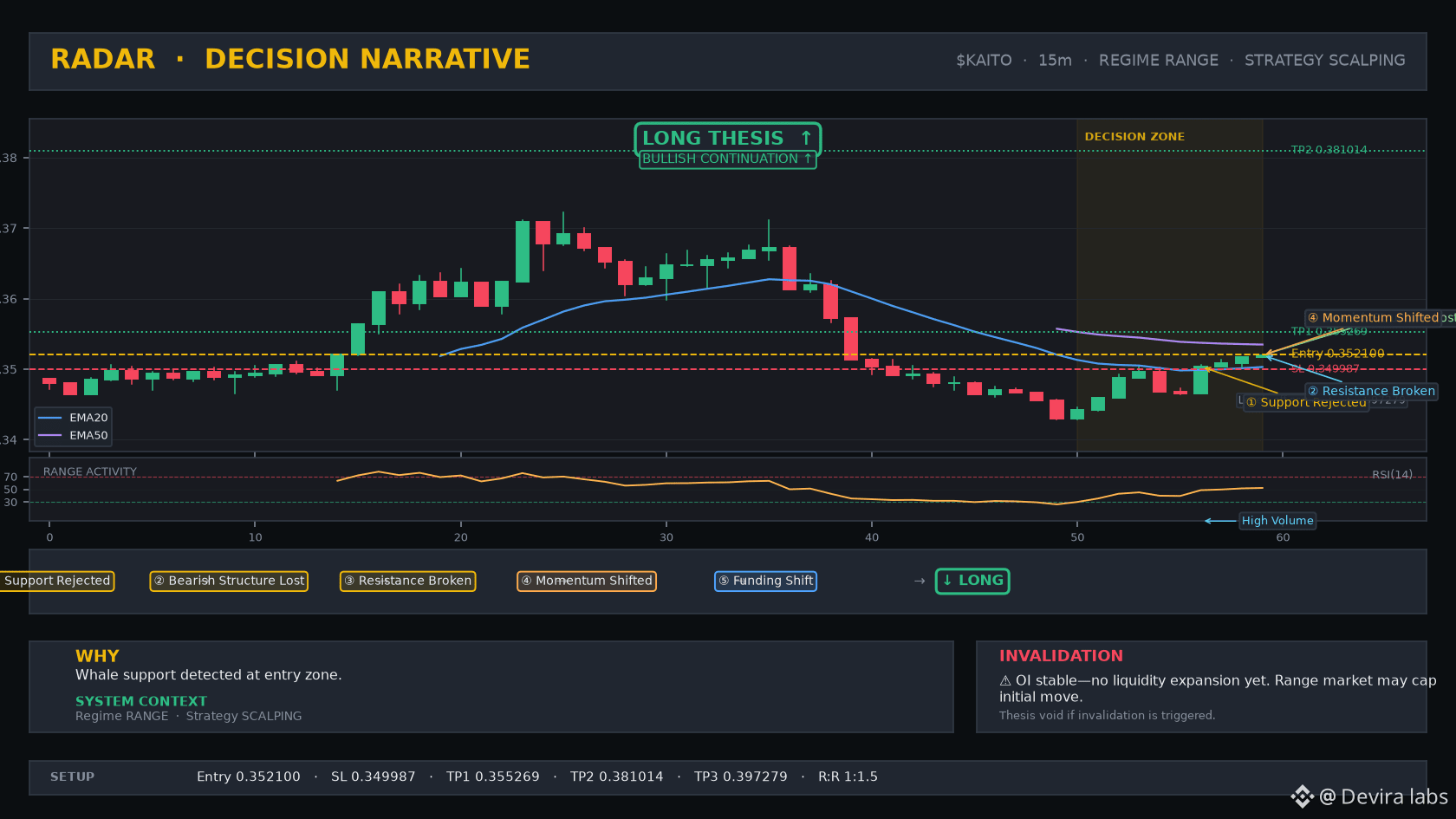Click the EMA20 blue legend line
The height and width of the screenshot is (819, 1456).
click(x=49, y=418)
